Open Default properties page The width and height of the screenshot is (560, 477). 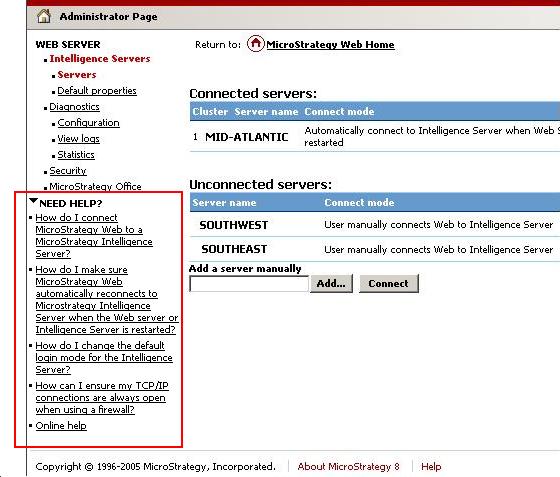coord(97,91)
